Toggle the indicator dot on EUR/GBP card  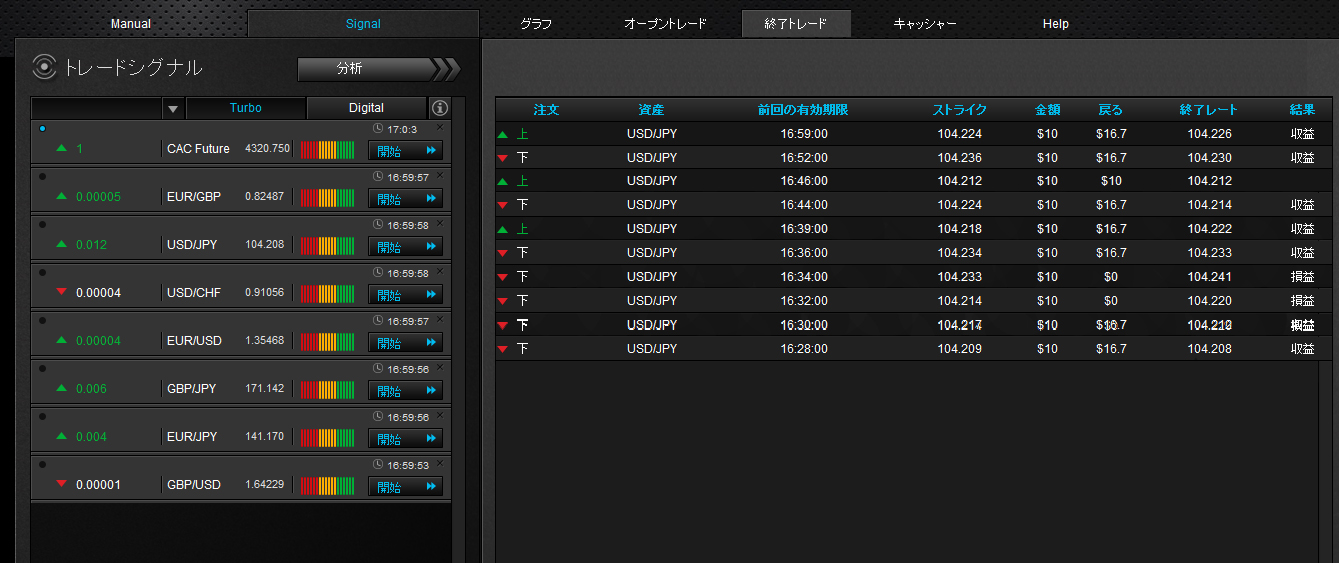pos(42,177)
